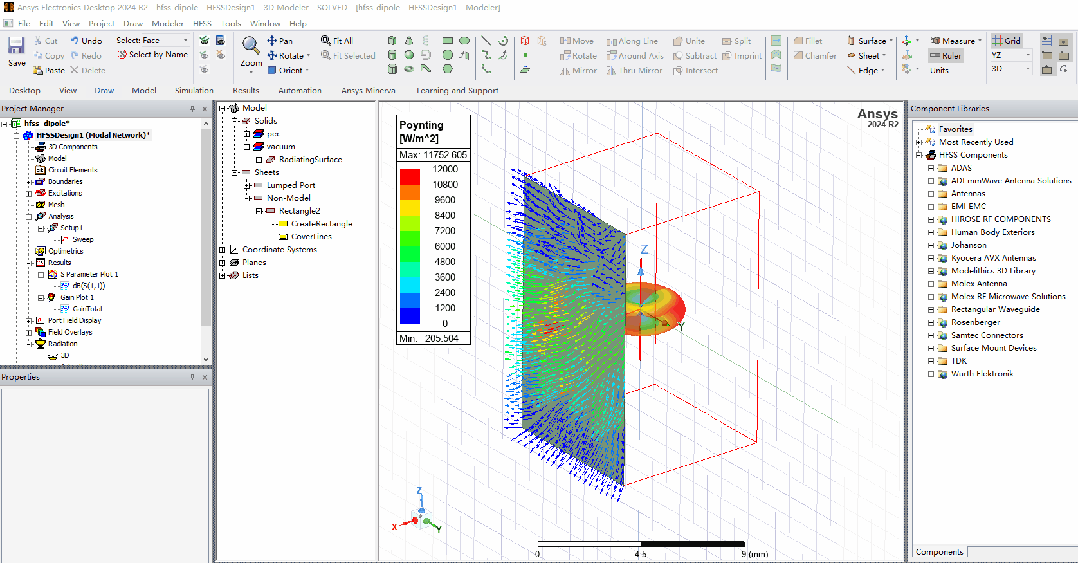Click the Split tool
Image resolution: width=1078 pixels, height=563 pixels.
click(x=736, y=41)
